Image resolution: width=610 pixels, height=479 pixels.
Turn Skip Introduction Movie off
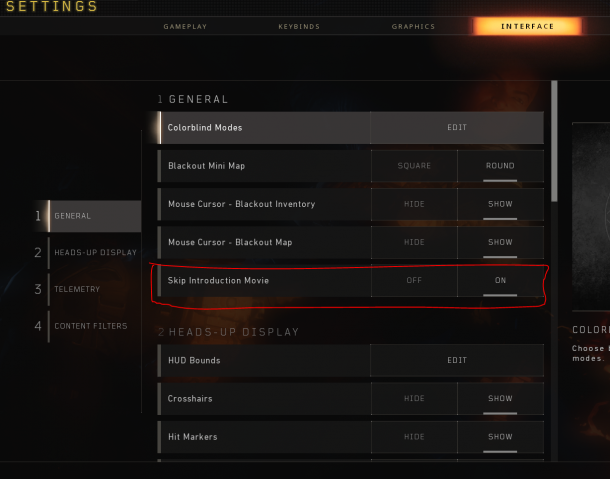coord(414,280)
